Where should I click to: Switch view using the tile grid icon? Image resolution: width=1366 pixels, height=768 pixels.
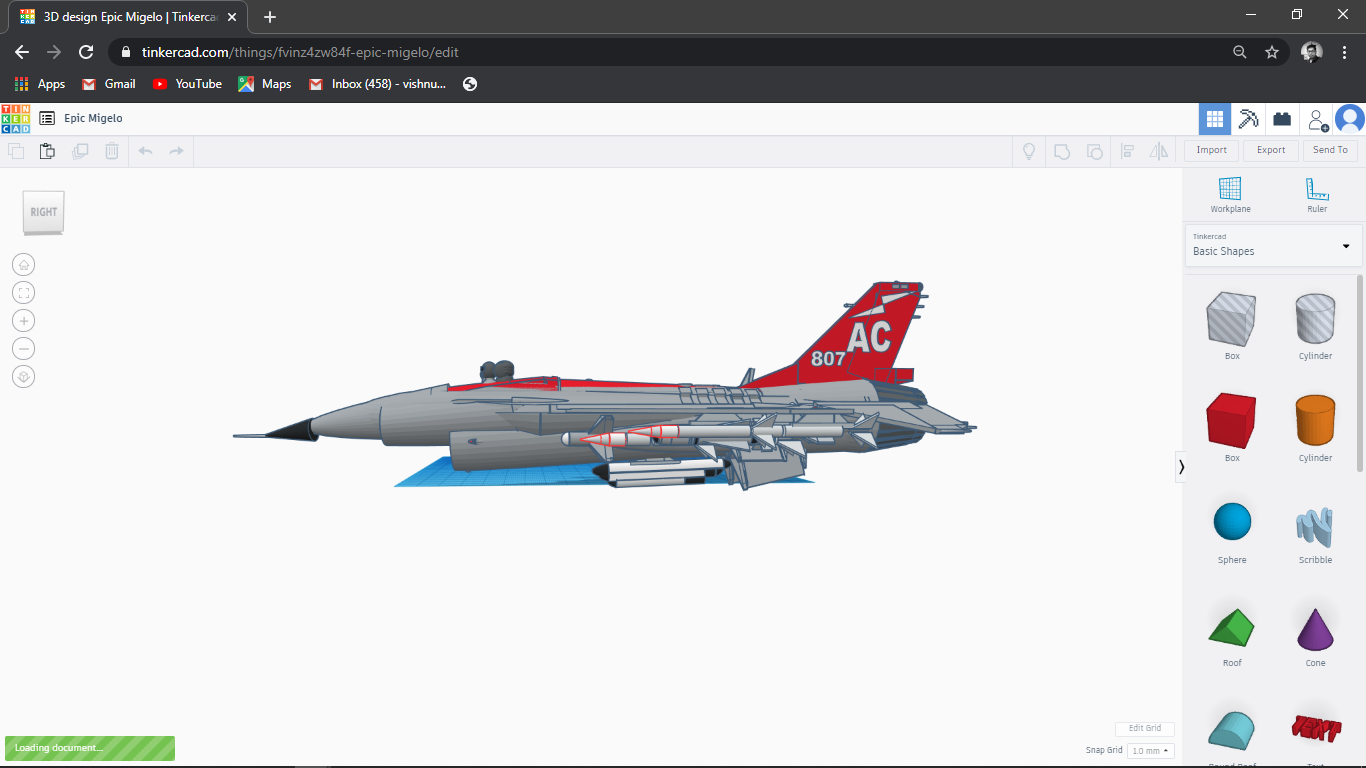pos(1214,118)
